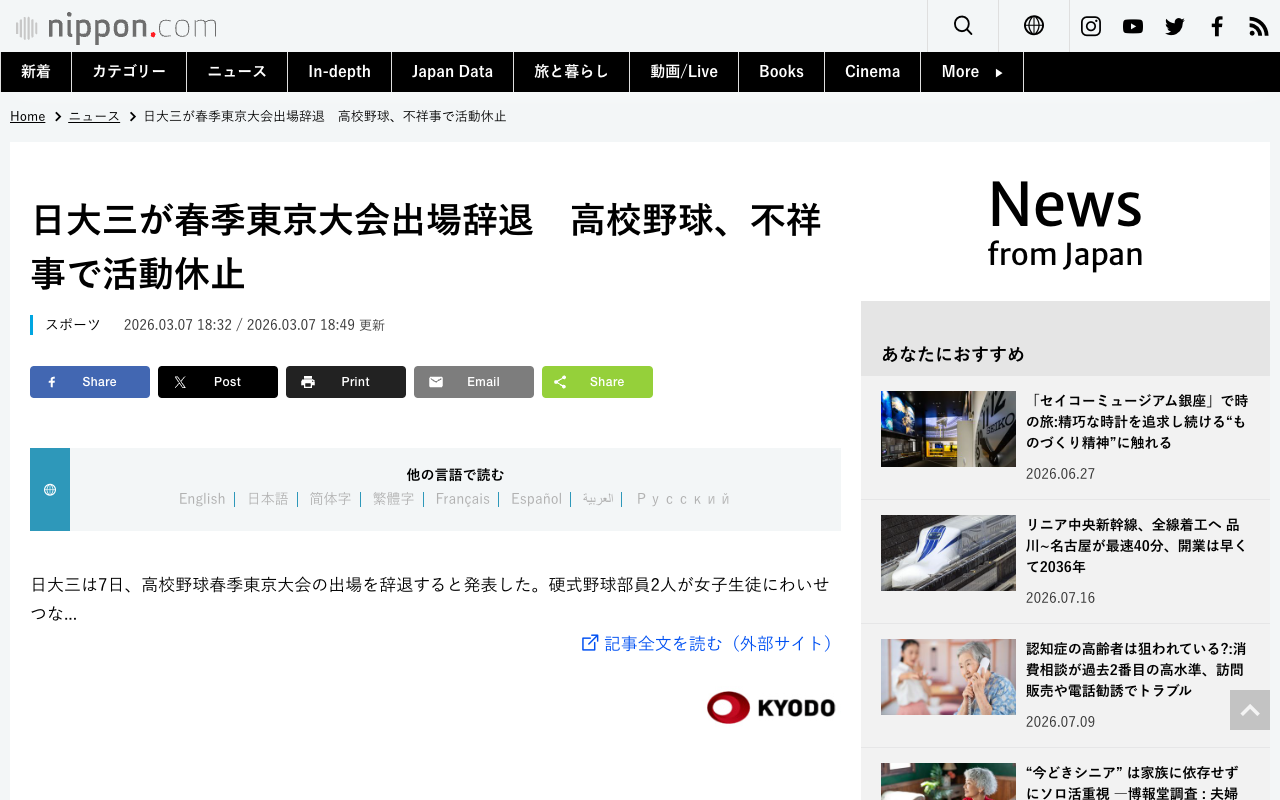Open the maglev train article thumbnail
1280x800 pixels.
coord(948,553)
